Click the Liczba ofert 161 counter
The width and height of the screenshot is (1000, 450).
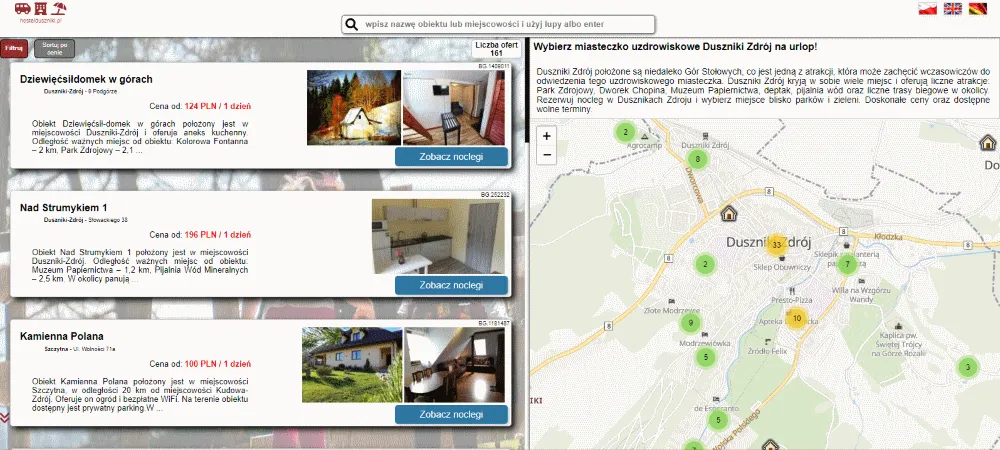496,49
